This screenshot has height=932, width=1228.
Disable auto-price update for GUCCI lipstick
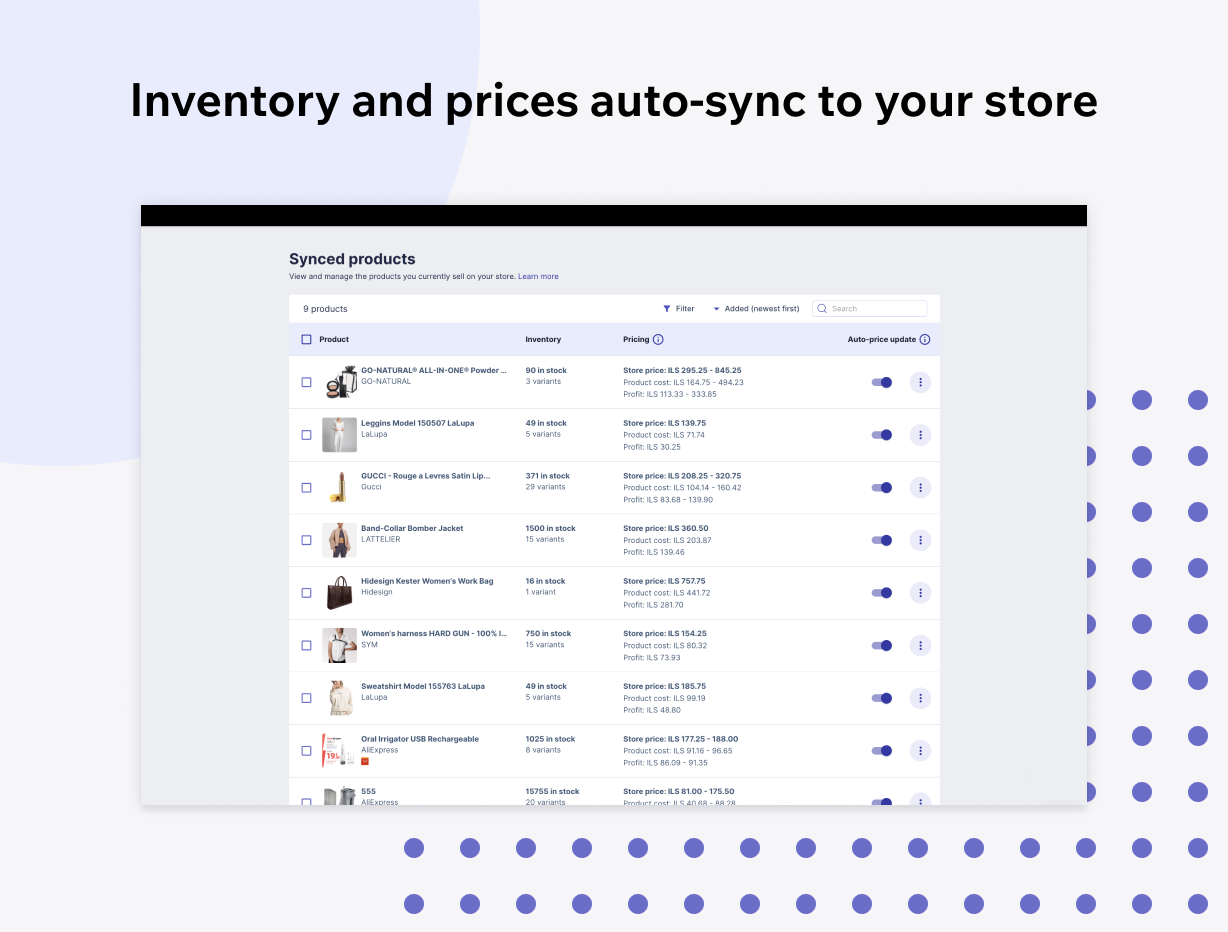pos(882,487)
